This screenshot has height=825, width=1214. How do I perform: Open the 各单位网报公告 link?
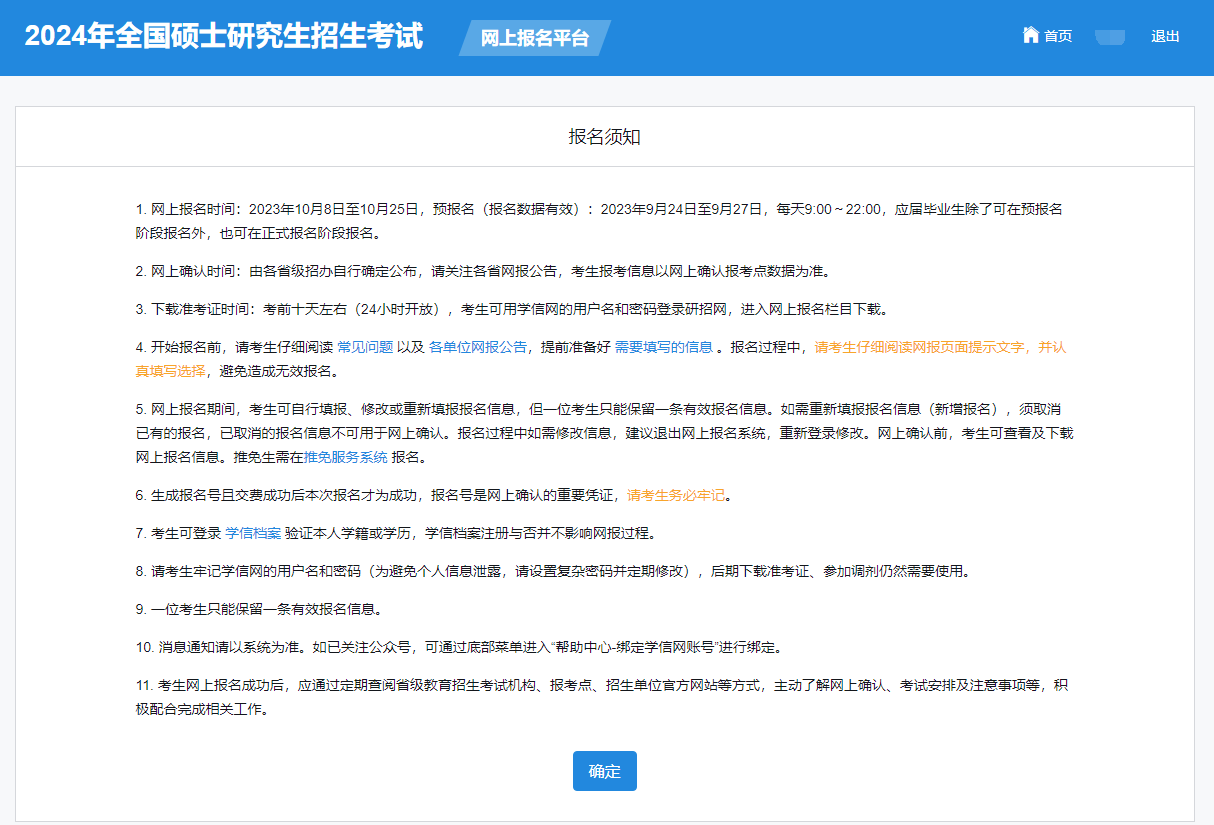[478, 347]
